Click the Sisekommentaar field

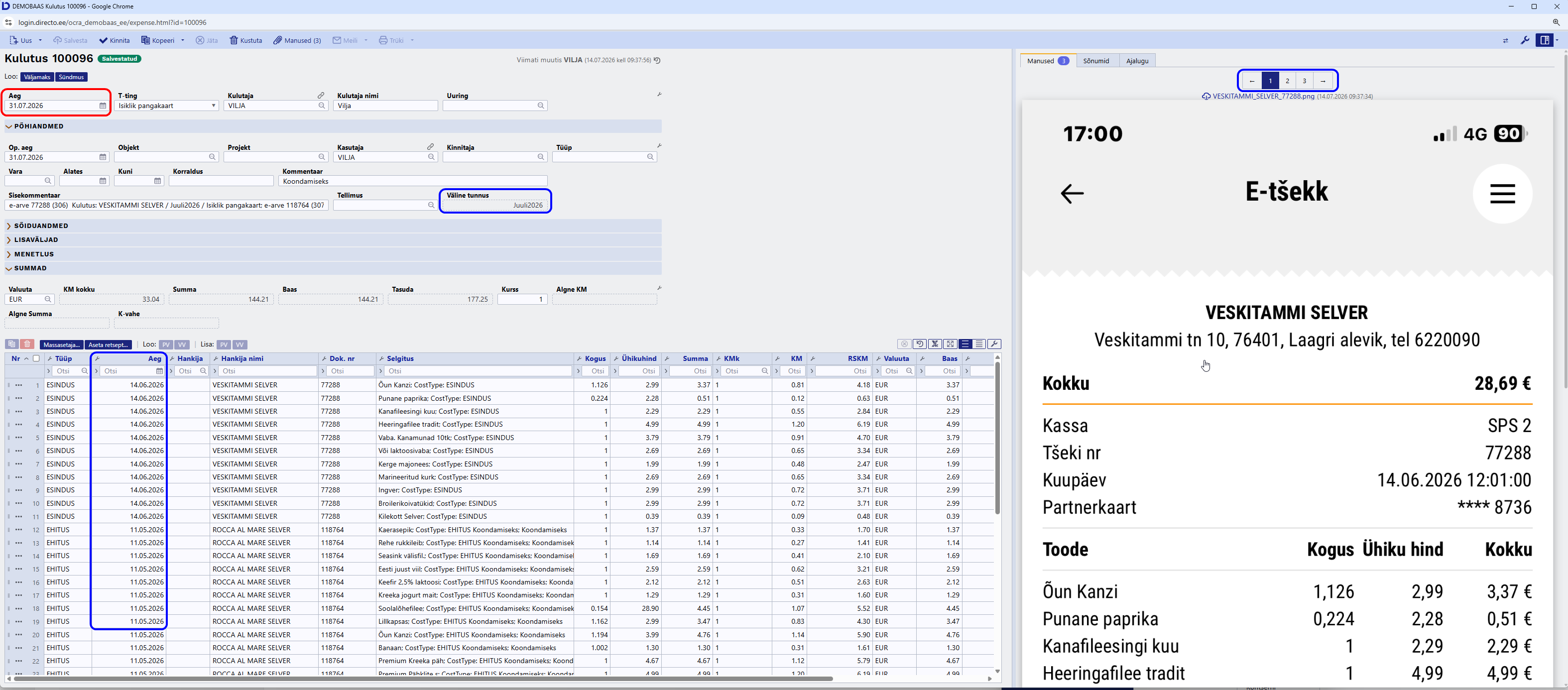166,206
